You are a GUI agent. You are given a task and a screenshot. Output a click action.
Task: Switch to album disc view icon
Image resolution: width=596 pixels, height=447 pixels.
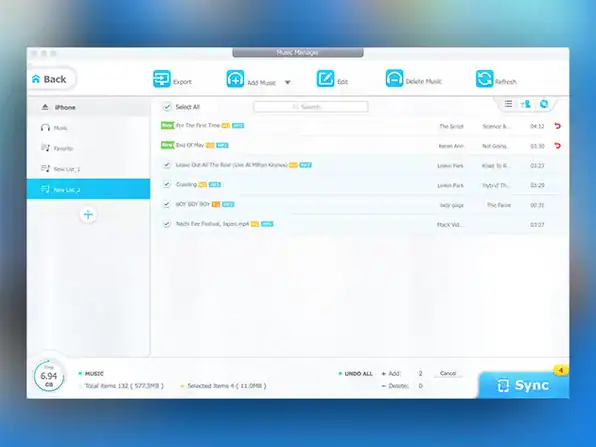[x=544, y=104]
